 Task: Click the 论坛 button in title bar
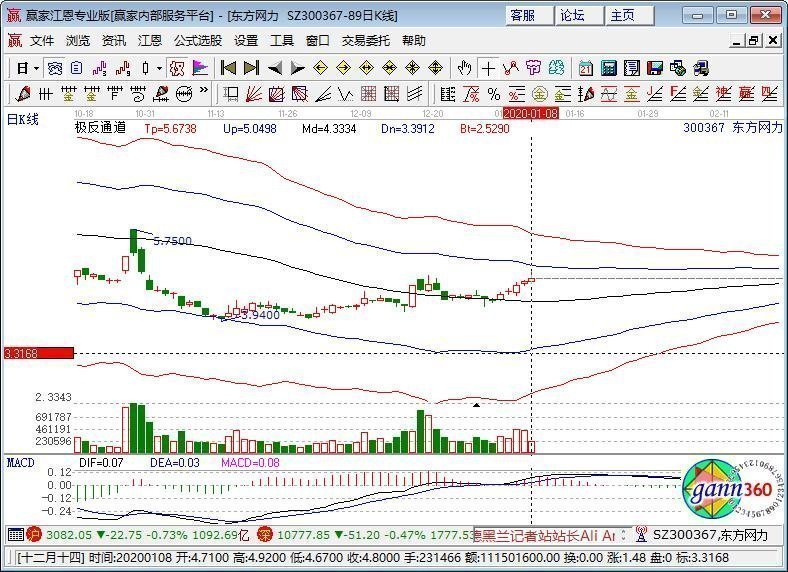tap(579, 16)
